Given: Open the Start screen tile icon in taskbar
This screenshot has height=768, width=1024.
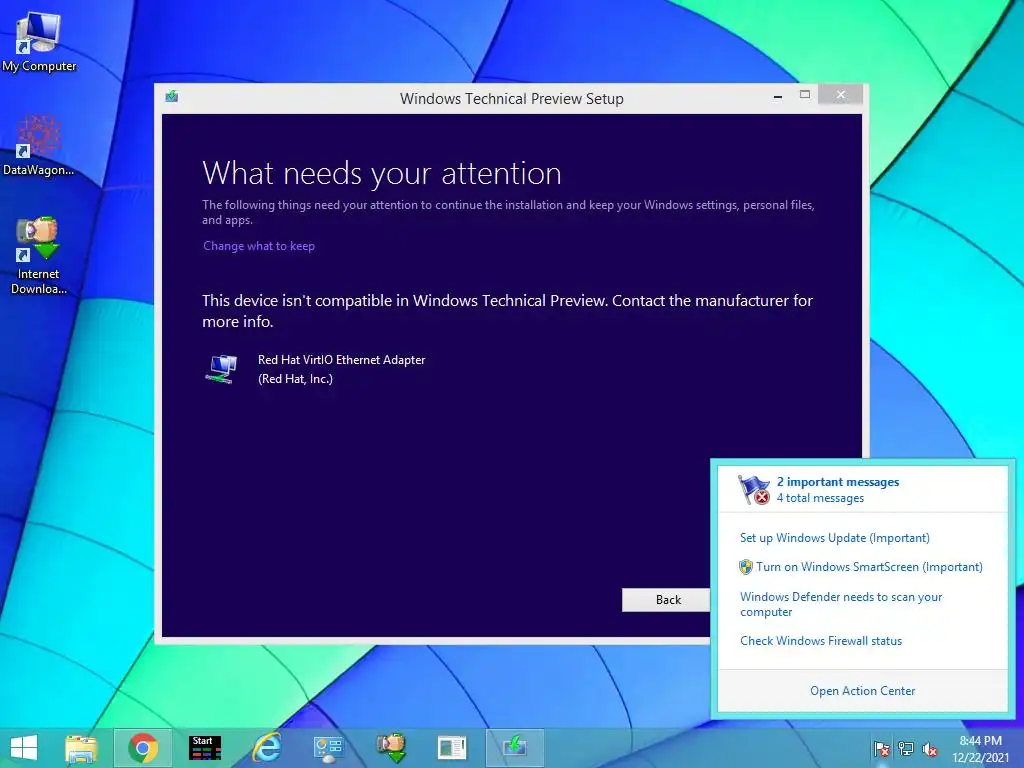Looking at the screenshot, I should click(x=204, y=748).
